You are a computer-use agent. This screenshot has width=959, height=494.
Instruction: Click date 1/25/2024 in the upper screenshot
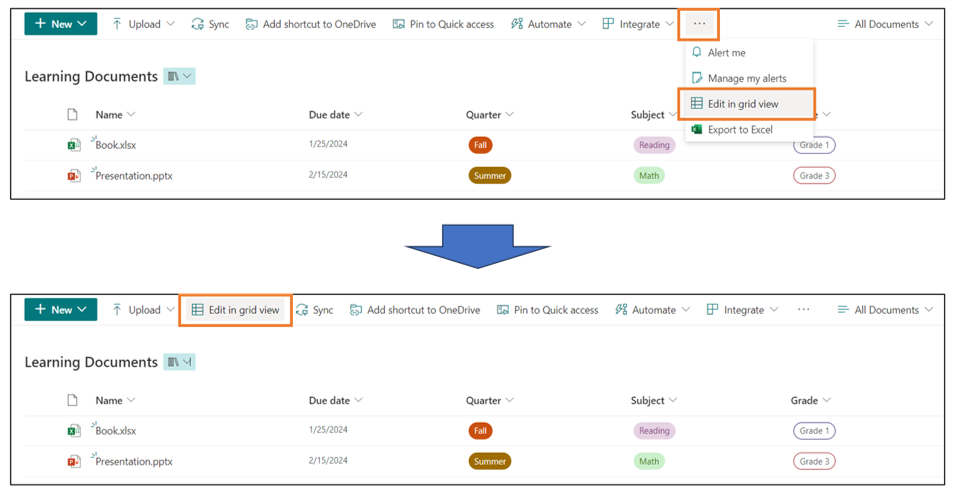point(328,144)
